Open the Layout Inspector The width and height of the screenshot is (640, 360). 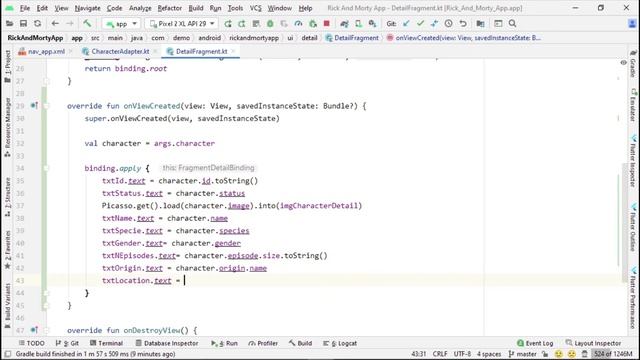(593, 343)
